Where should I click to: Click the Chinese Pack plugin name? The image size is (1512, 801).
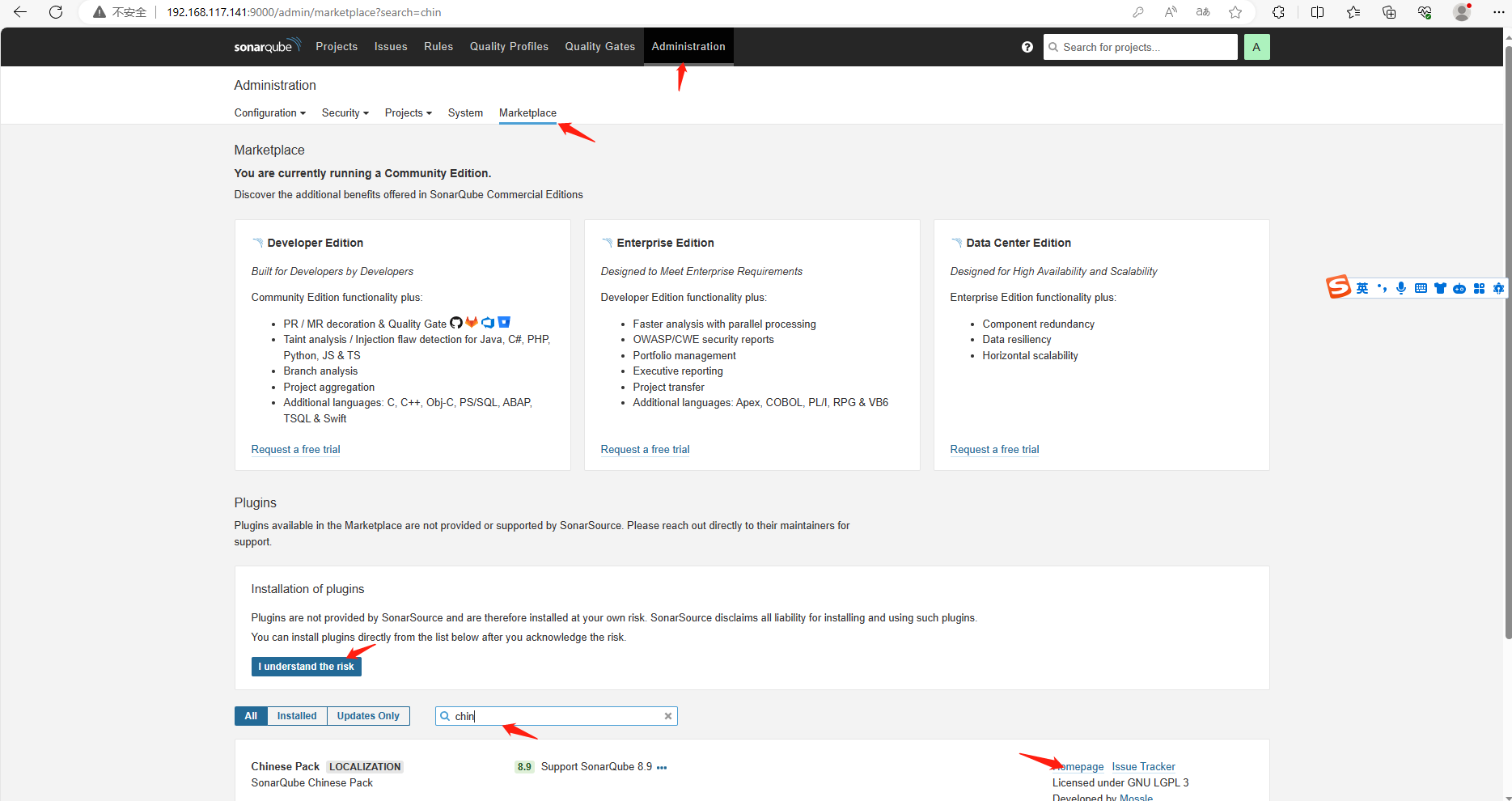286,766
